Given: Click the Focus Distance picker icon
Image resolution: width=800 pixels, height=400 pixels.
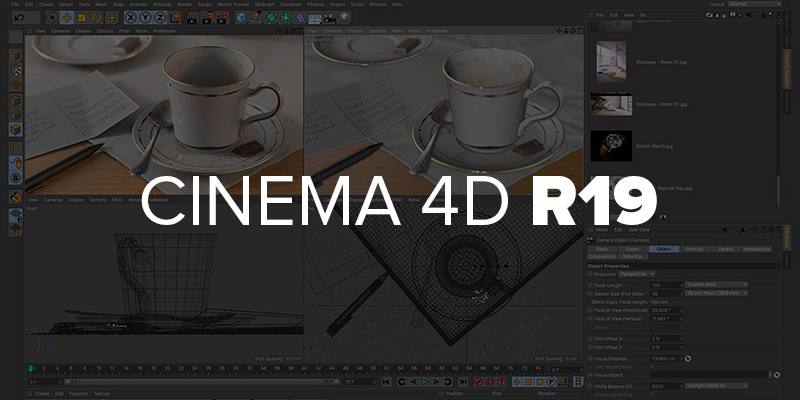Looking at the screenshot, I should tap(688, 359).
